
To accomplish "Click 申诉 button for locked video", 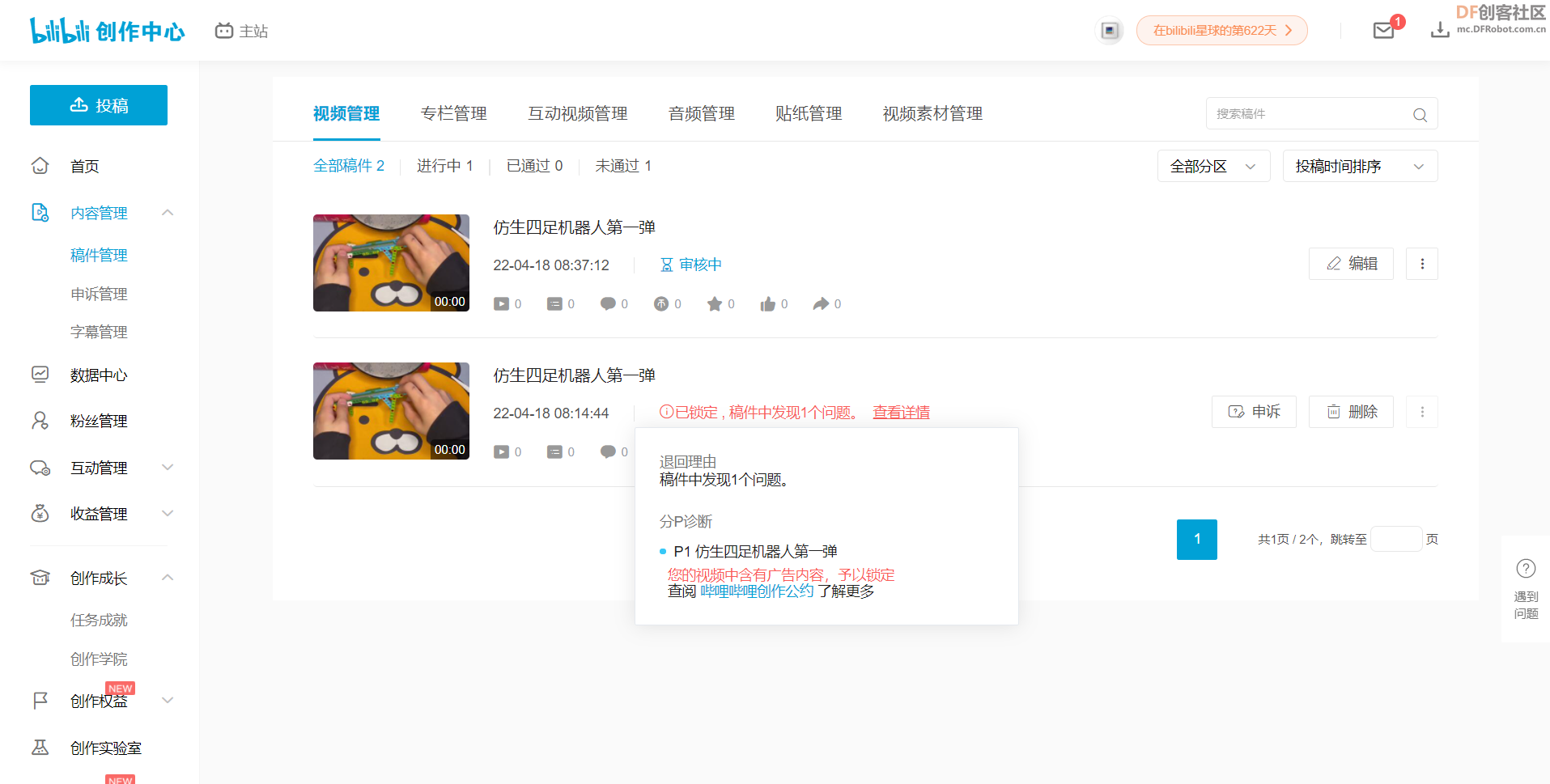I will point(1254,412).
